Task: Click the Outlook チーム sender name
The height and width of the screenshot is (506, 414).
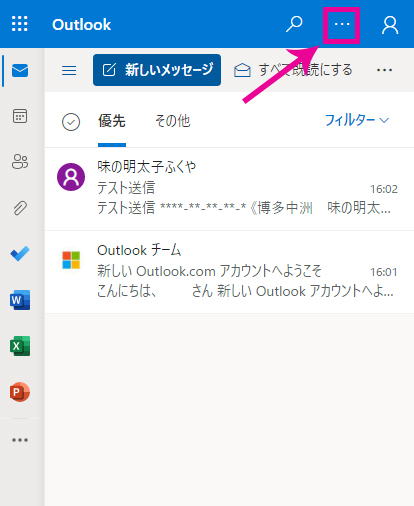Action: pyautogui.click(x=139, y=250)
